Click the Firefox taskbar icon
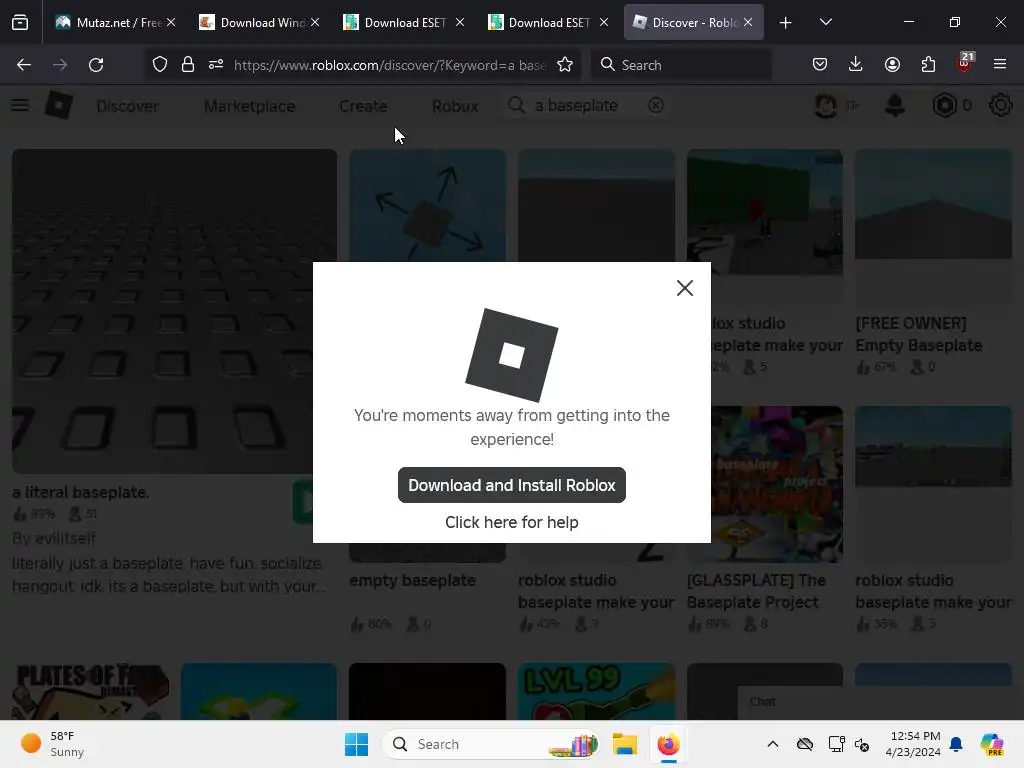The height and width of the screenshot is (768, 1024). [x=668, y=744]
